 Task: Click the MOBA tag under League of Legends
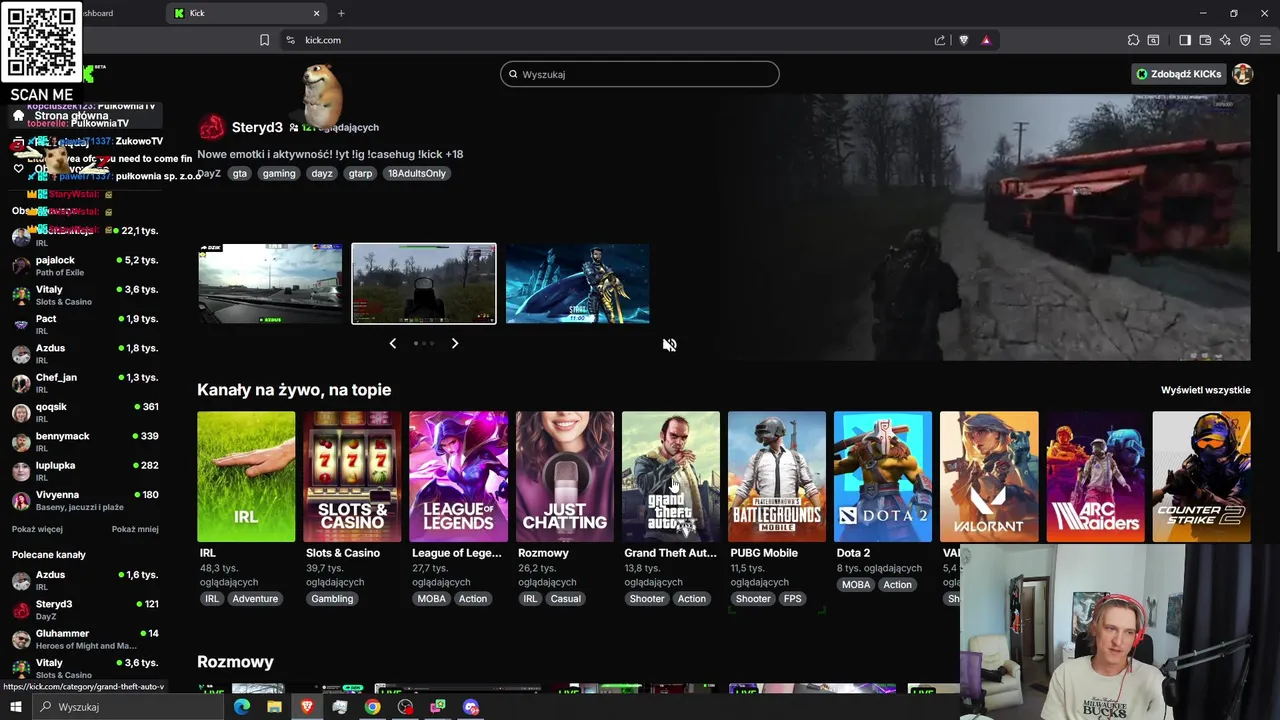pos(431,599)
